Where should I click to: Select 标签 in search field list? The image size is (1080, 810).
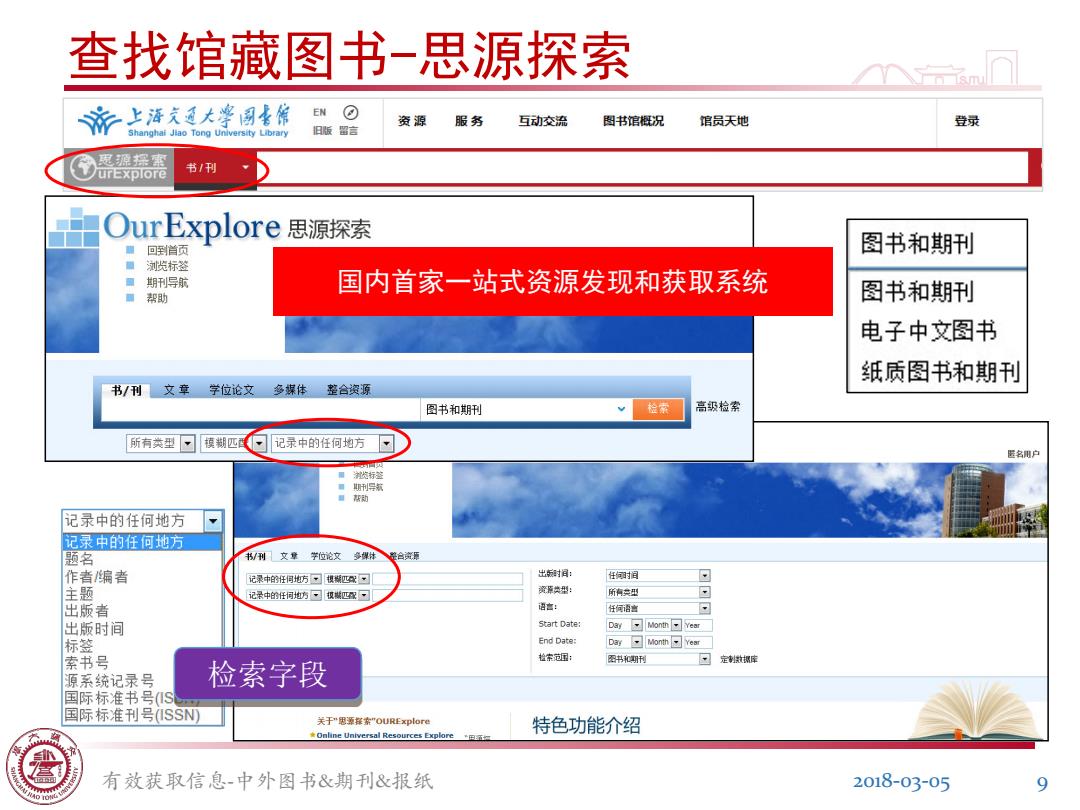(x=79, y=646)
